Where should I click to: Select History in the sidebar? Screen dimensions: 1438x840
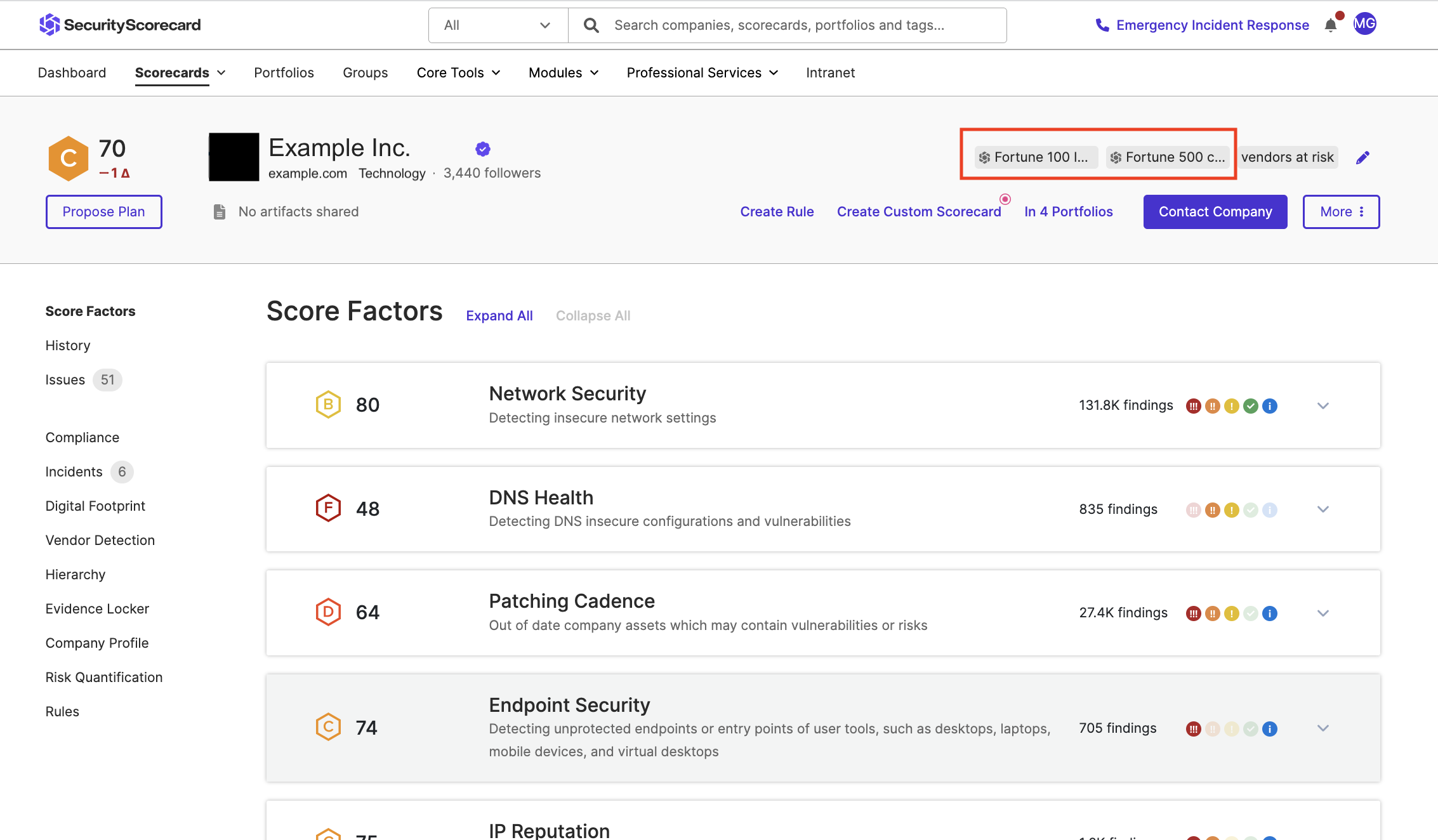point(68,346)
